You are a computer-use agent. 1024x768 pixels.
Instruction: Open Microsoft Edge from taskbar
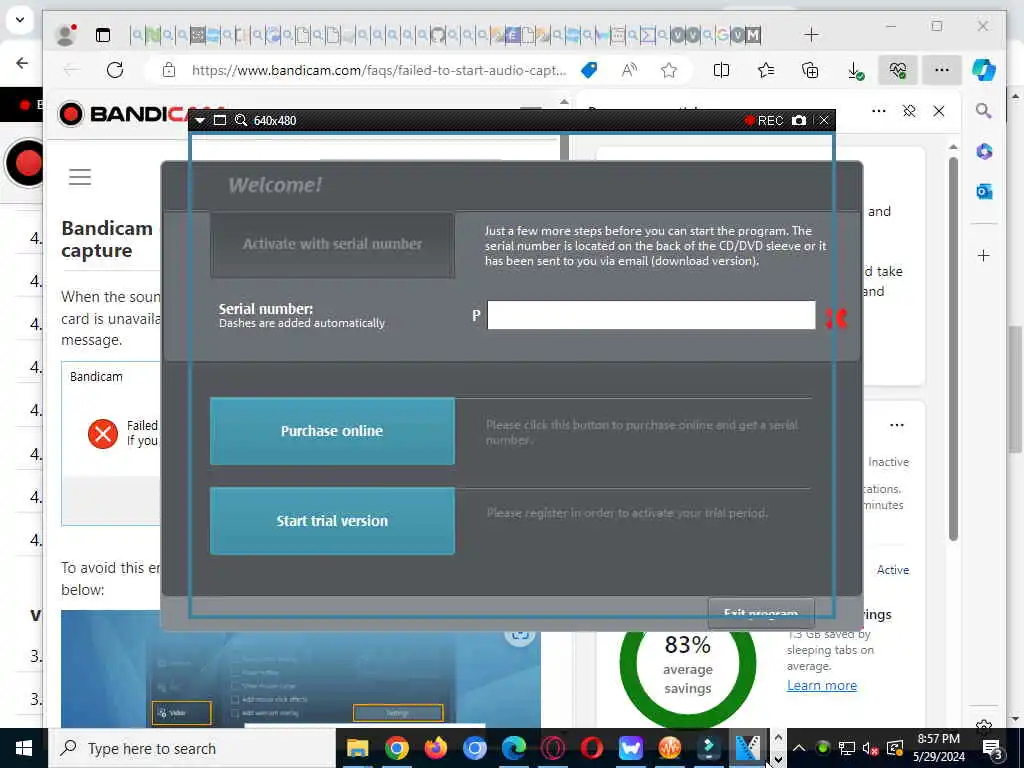coord(514,748)
